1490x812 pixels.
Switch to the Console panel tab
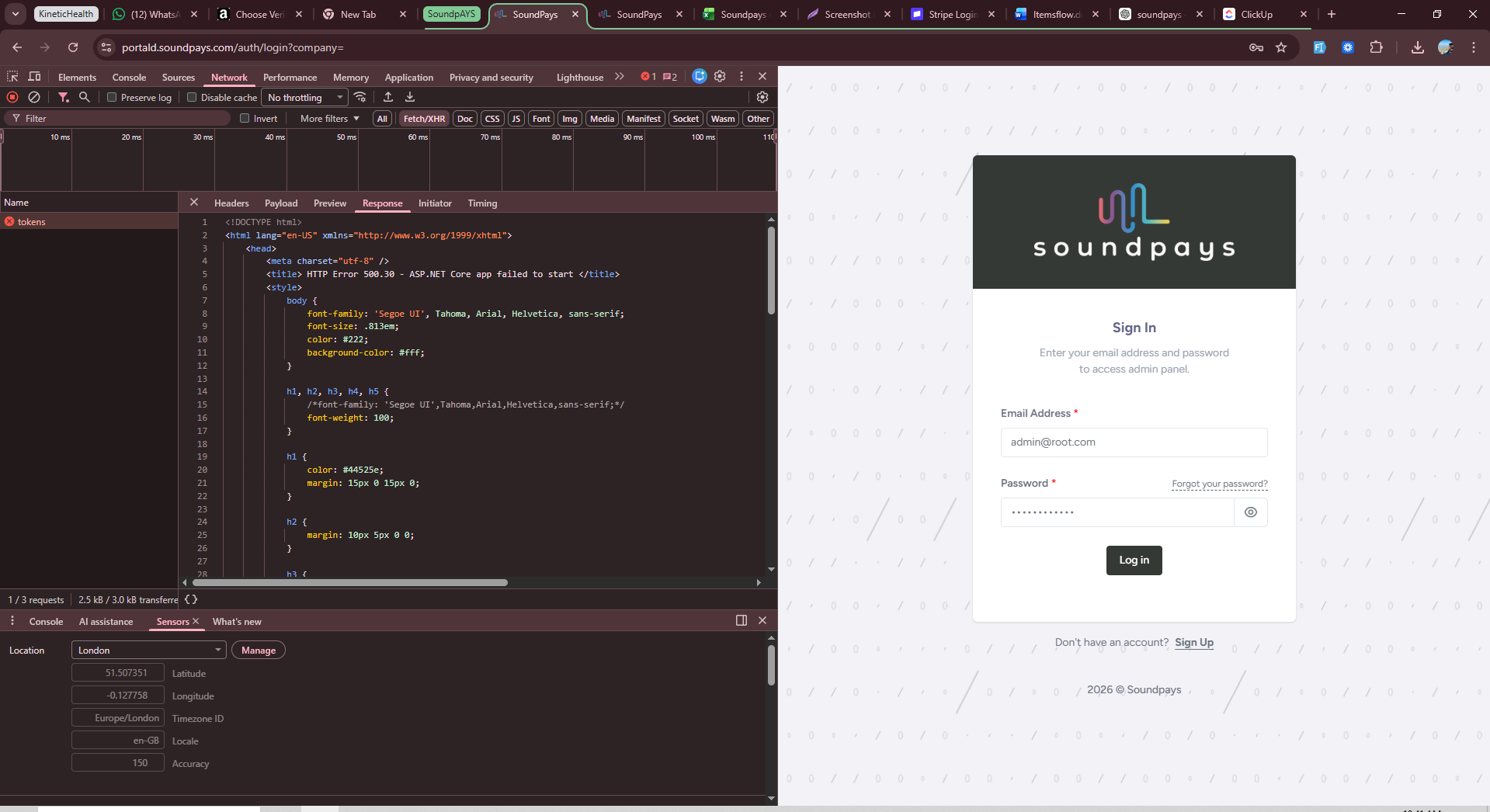129,78
